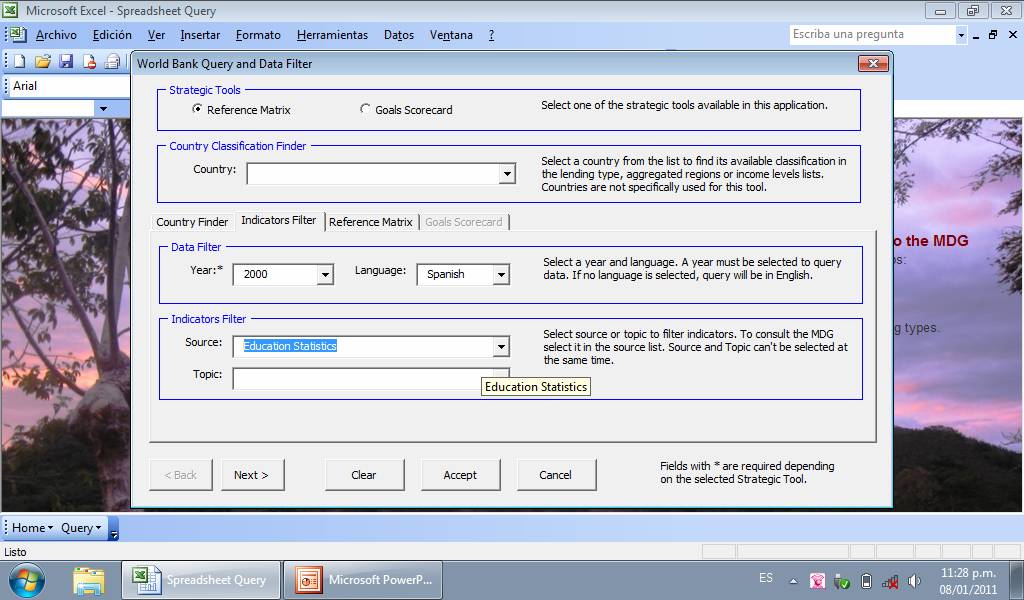Image resolution: width=1024 pixels, height=600 pixels.
Task: Open the Ventana menu
Action: [451, 35]
